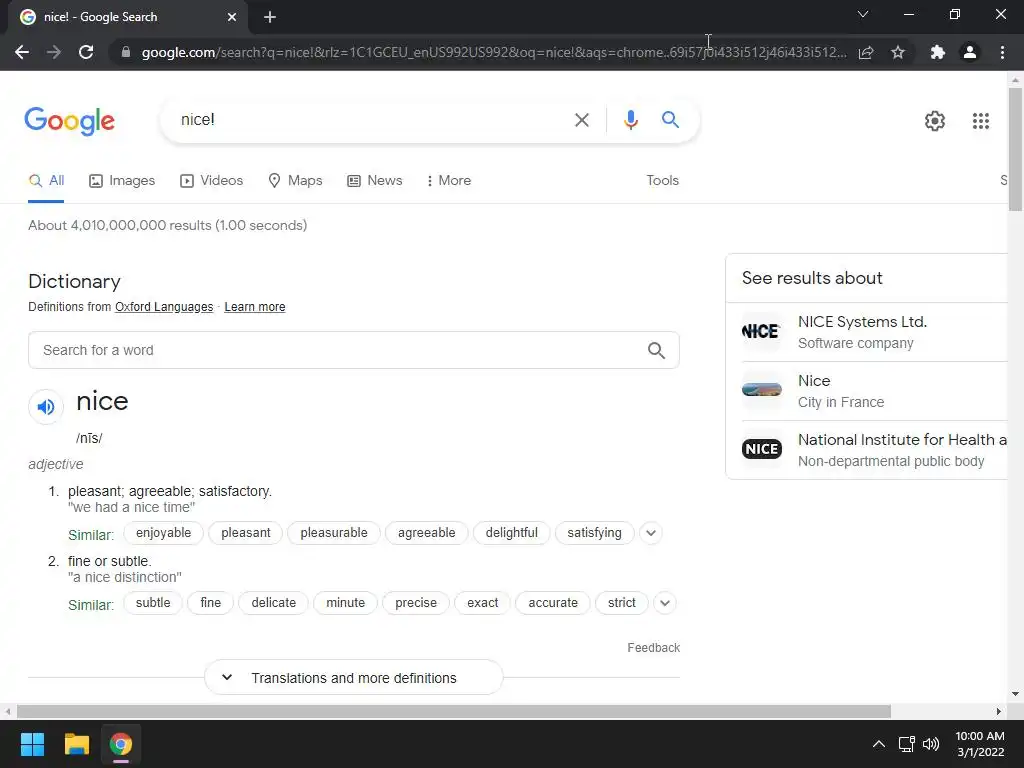Go back to the previous page
1024x768 pixels.
click(x=22, y=52)
